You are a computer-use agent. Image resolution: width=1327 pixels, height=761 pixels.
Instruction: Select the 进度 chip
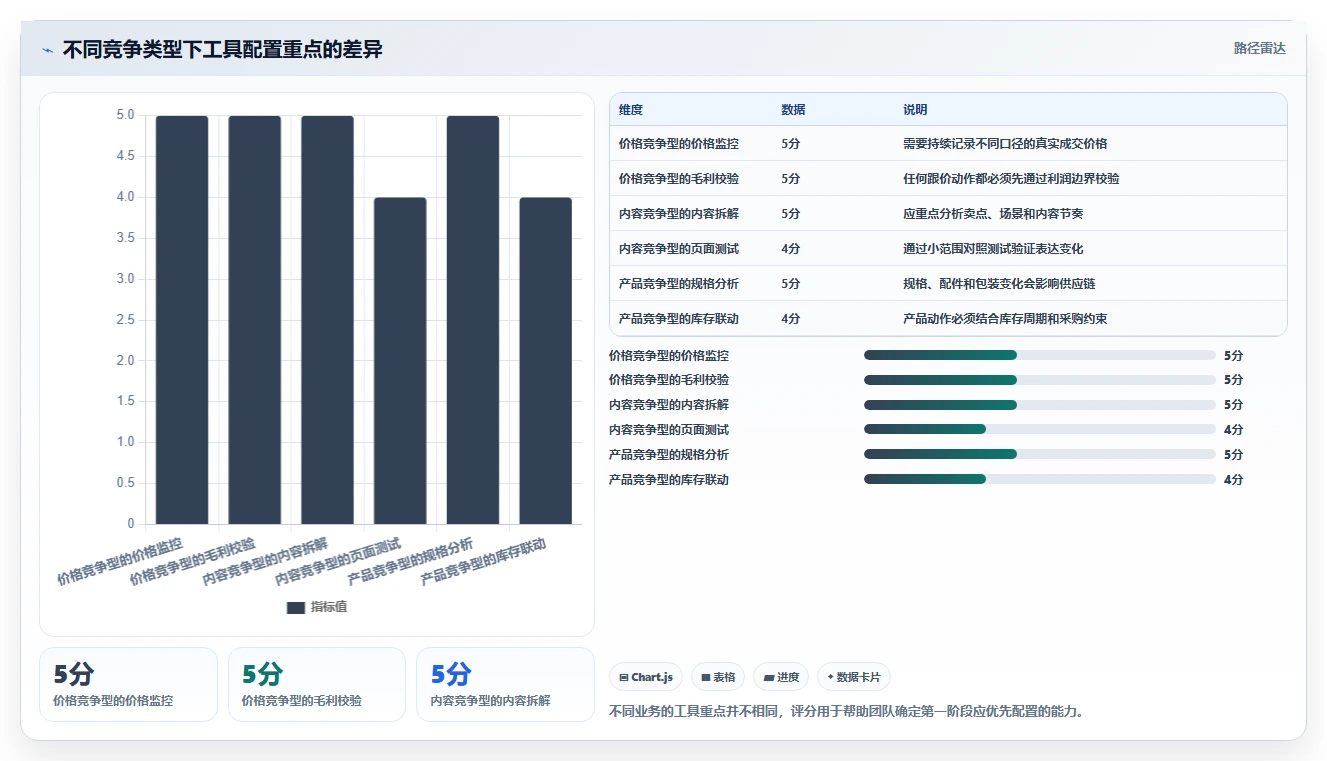pyautogui.click(x=781, y=677)
